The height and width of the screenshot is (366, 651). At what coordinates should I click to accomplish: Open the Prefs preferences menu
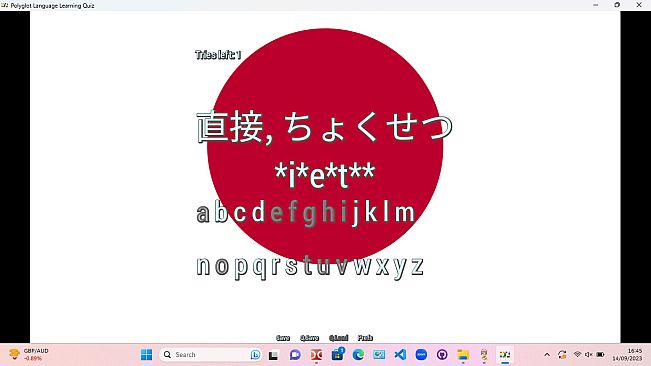click(365, 338)
